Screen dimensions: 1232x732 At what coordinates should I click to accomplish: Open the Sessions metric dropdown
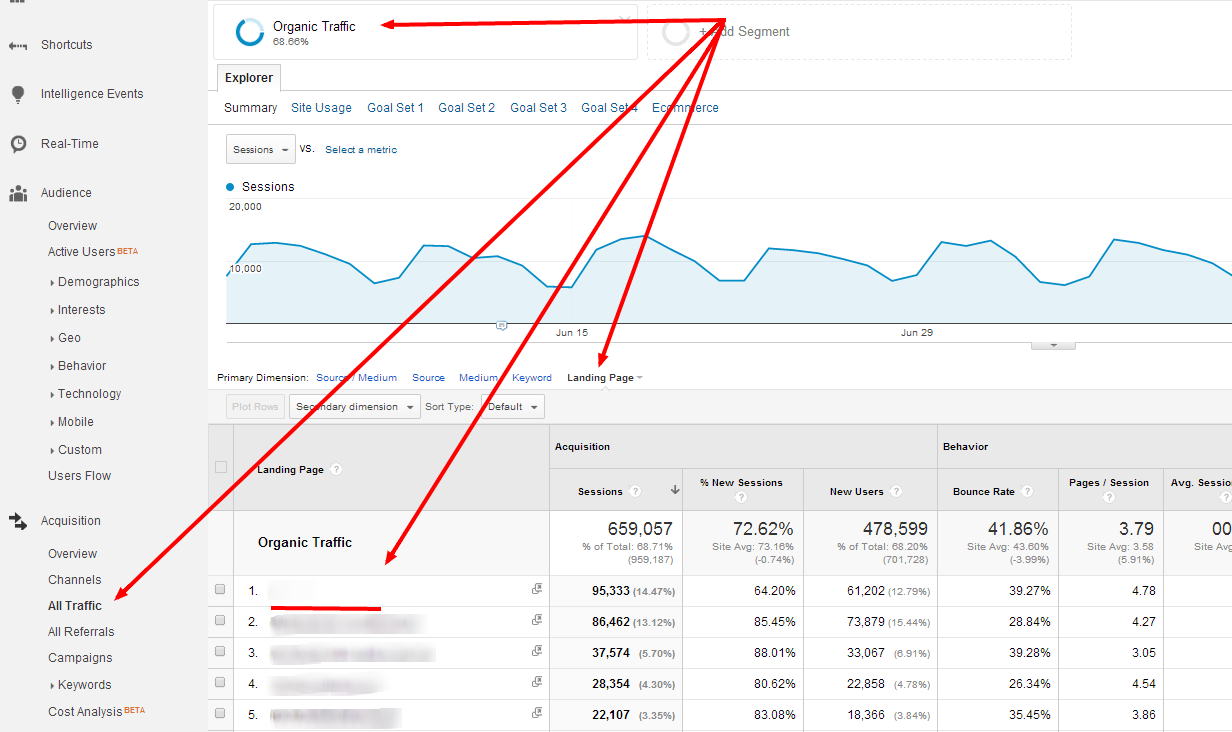(x=260, y=148)
